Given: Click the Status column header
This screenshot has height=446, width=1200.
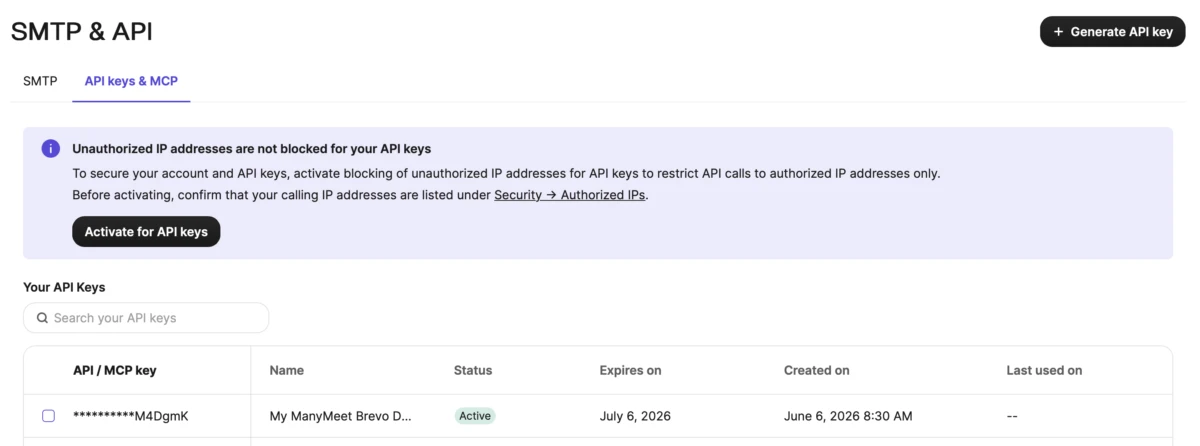Looking at the screenshot, I should pyautogui.click(x=473, y=370).
